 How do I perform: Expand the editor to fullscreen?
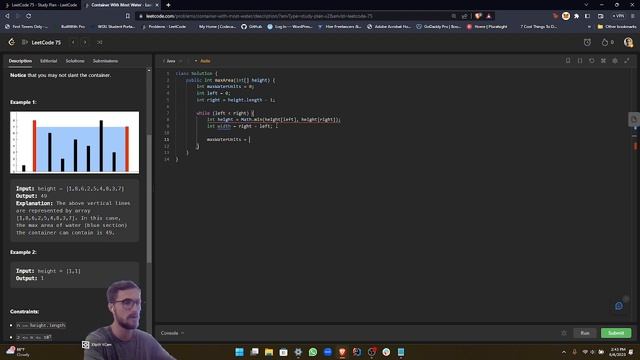pos(627,60)
